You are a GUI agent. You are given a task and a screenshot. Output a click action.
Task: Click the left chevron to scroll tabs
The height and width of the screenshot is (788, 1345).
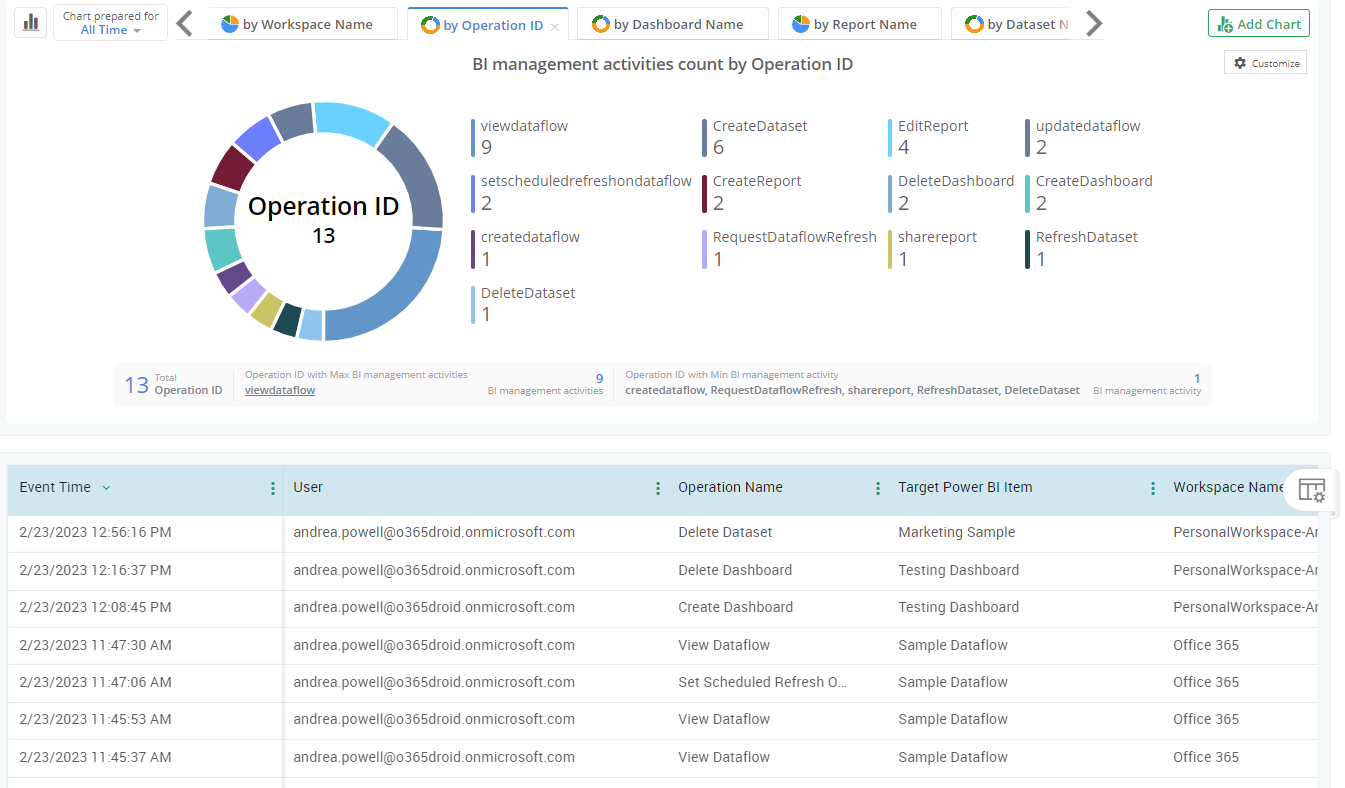point(183,22)
